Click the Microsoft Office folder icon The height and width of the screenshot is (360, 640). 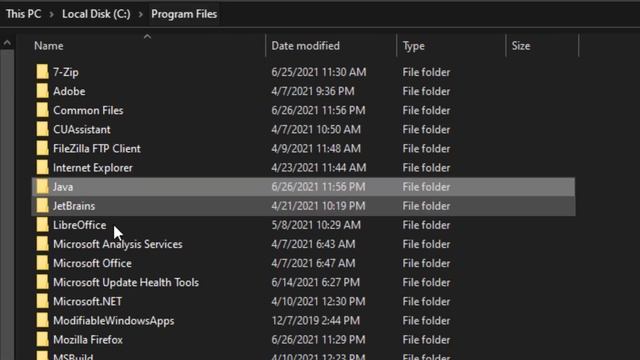coord(42,263)
